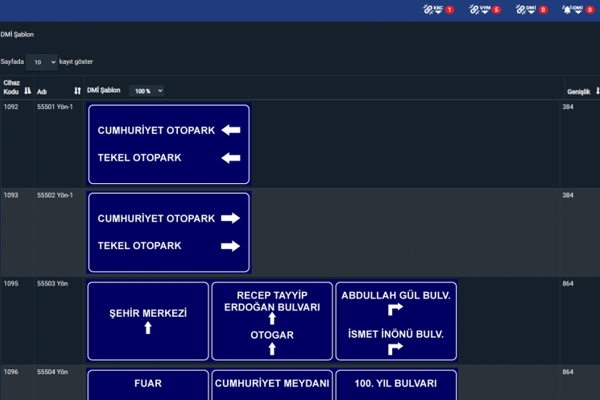The height and width of the screenshot is (400, 600).
Task: Click the ŞEHİR MERKEZİ sign panel
Action: [x=148, y=321]
